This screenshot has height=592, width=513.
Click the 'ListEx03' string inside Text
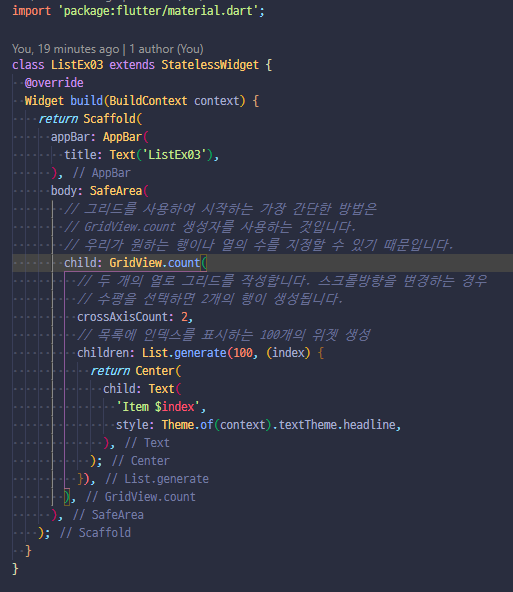(174, 155)
